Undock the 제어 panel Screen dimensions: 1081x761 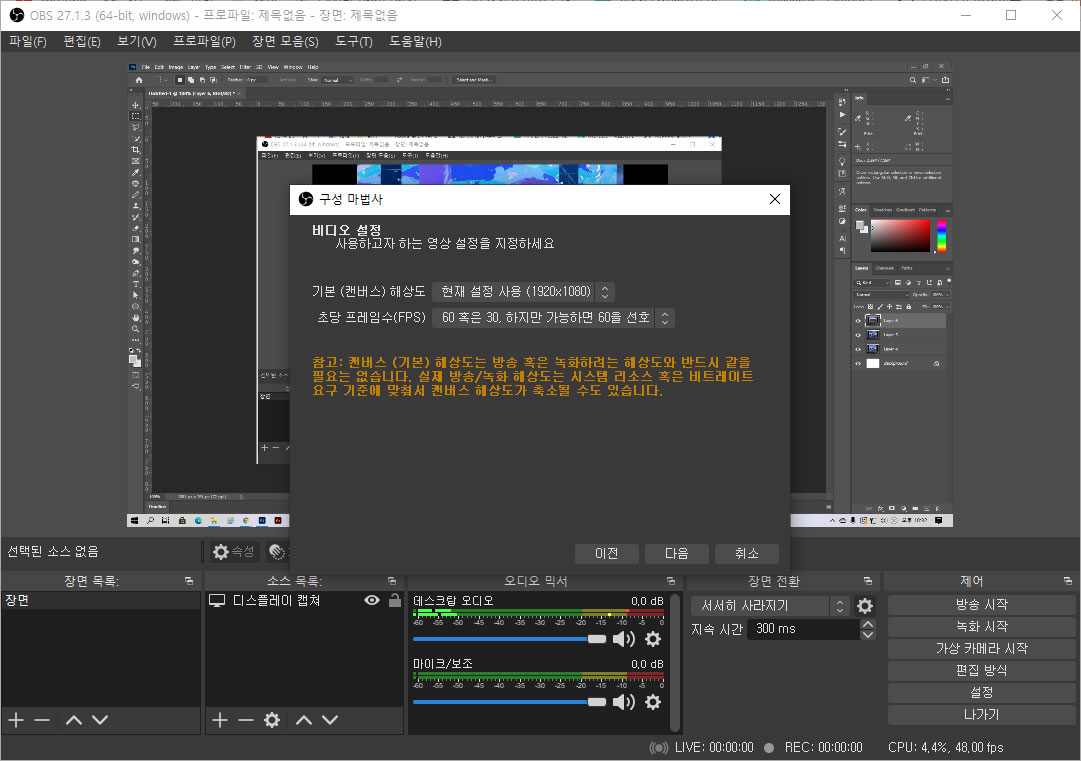[1067, 581]
